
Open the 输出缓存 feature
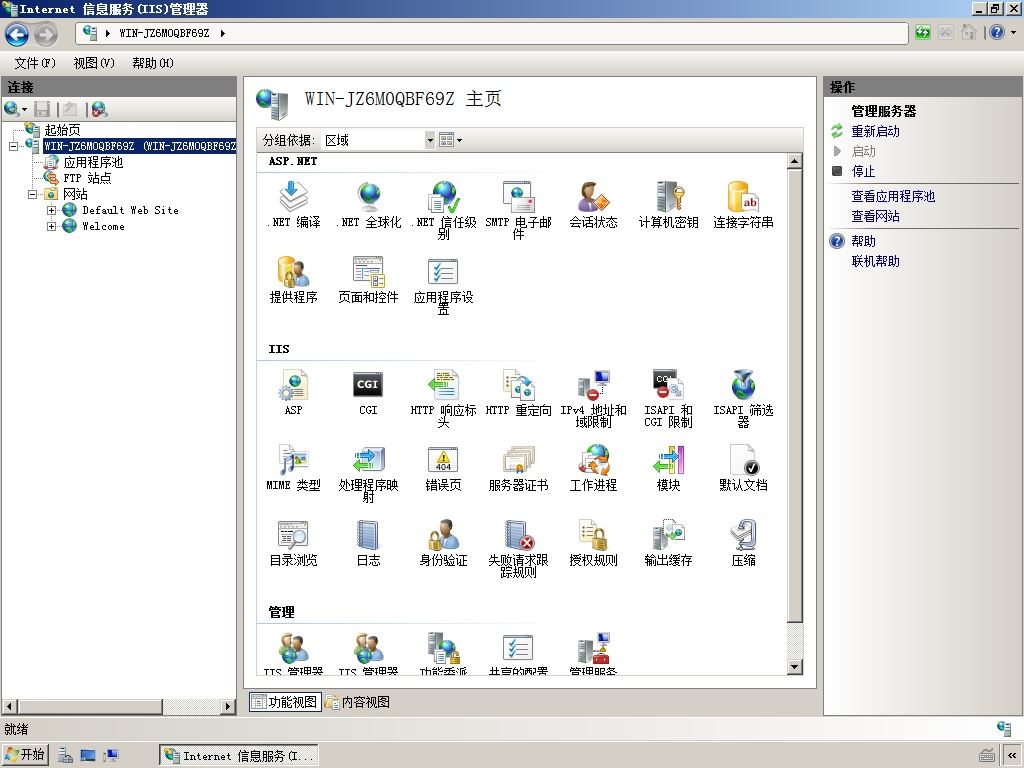(668, 543)
